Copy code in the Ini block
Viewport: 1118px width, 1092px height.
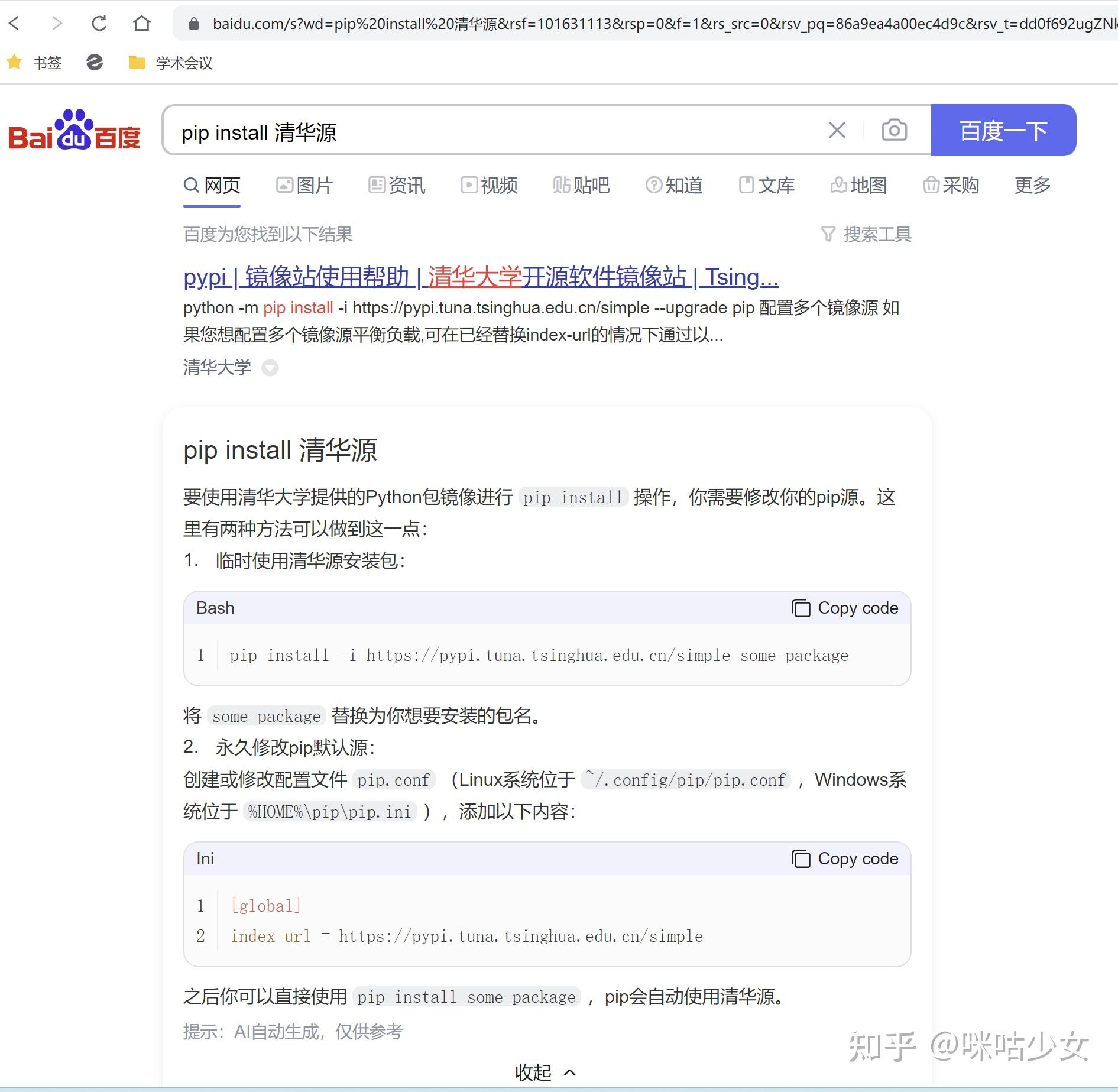tap(845, 858)
